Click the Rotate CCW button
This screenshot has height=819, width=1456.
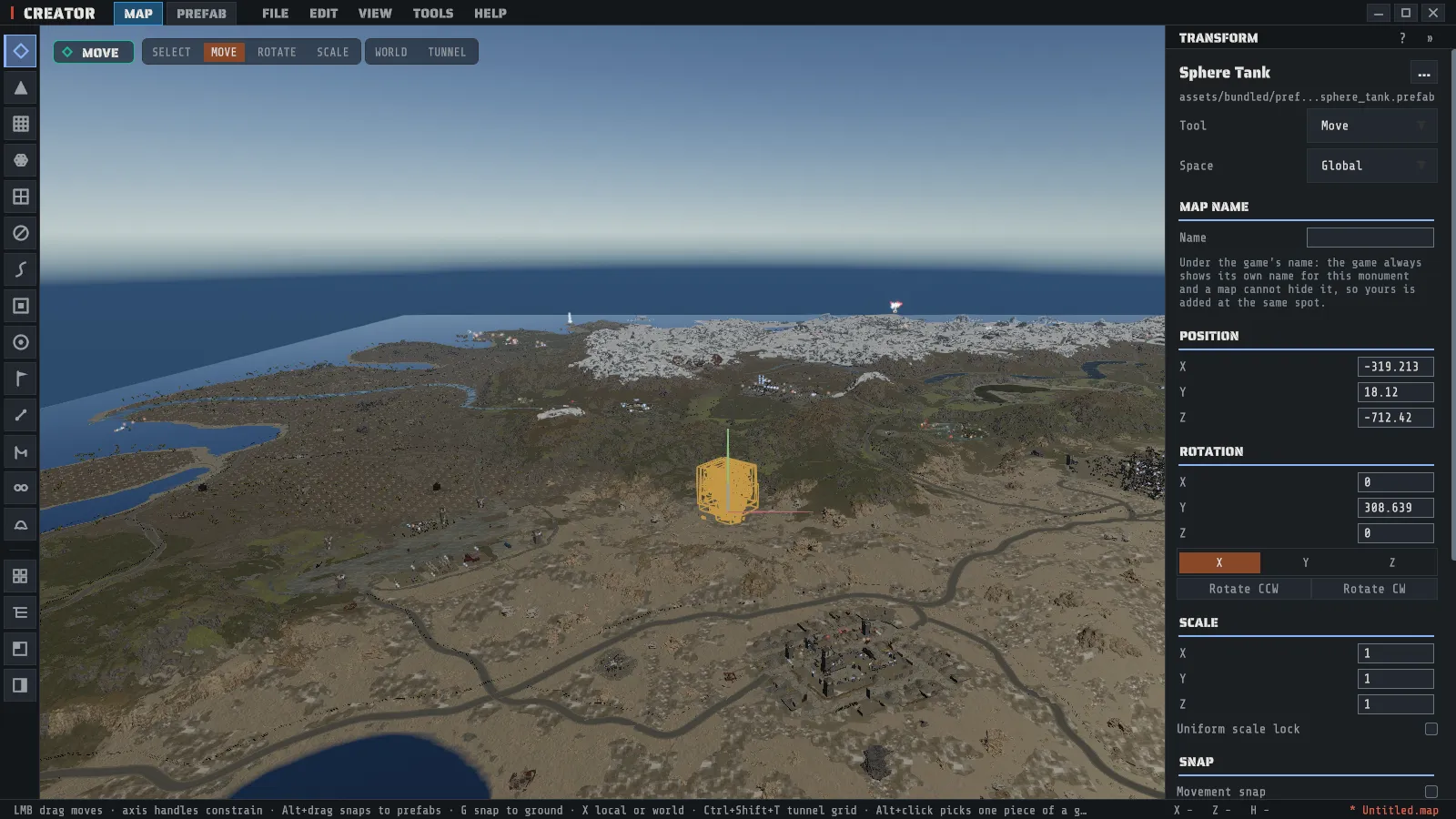1243,589
